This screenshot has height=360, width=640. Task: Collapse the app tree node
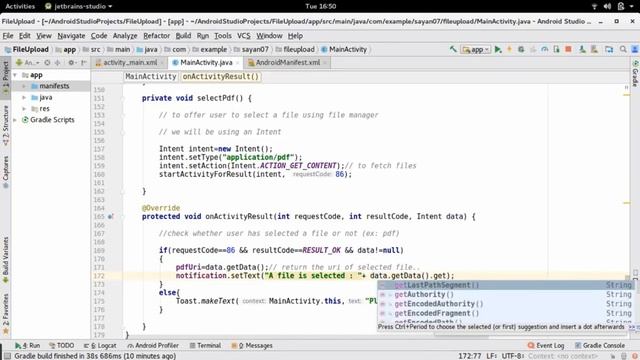pos(15,75)
